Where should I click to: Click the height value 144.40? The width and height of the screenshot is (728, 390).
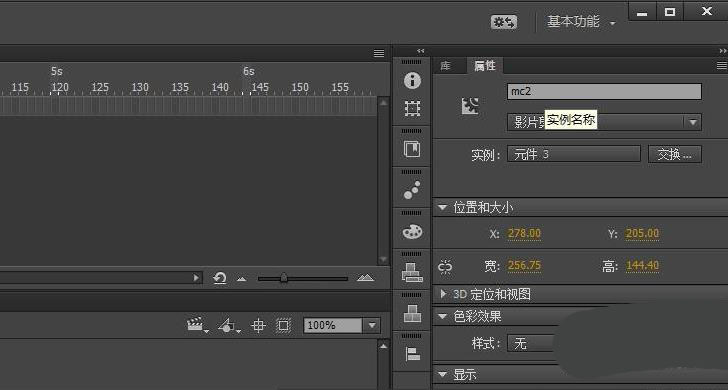(x=642, y=265)
